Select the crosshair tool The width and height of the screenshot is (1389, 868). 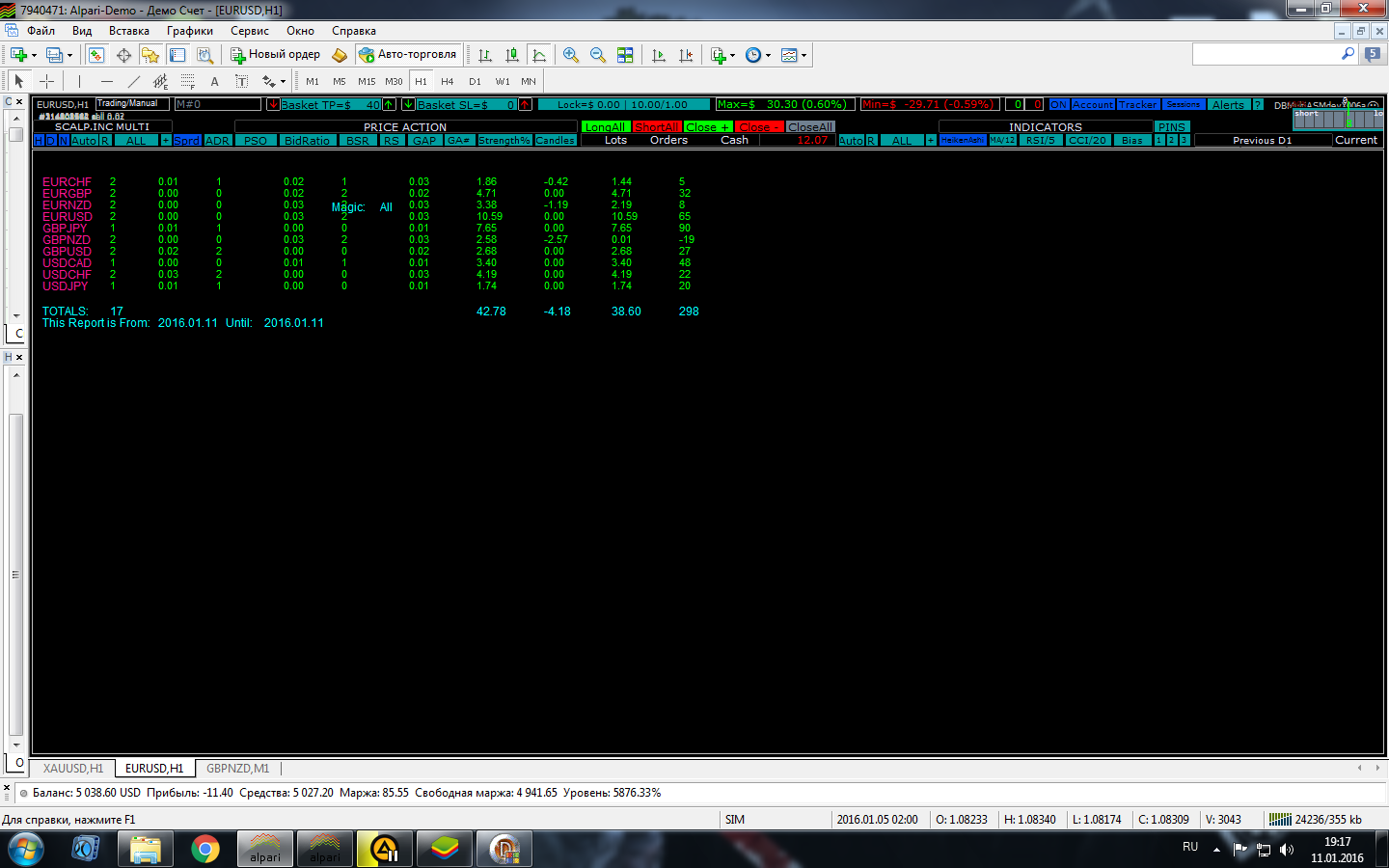[x=46, y=81]
